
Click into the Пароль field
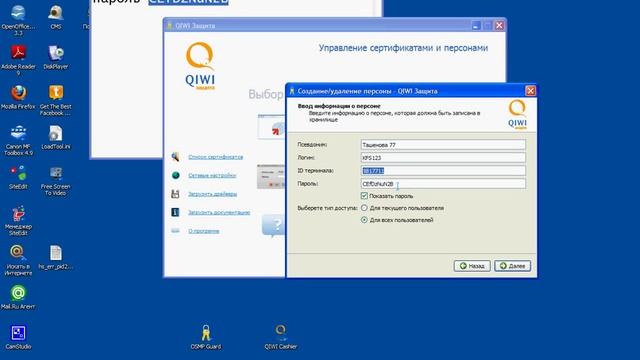click(x=443, y=184)
